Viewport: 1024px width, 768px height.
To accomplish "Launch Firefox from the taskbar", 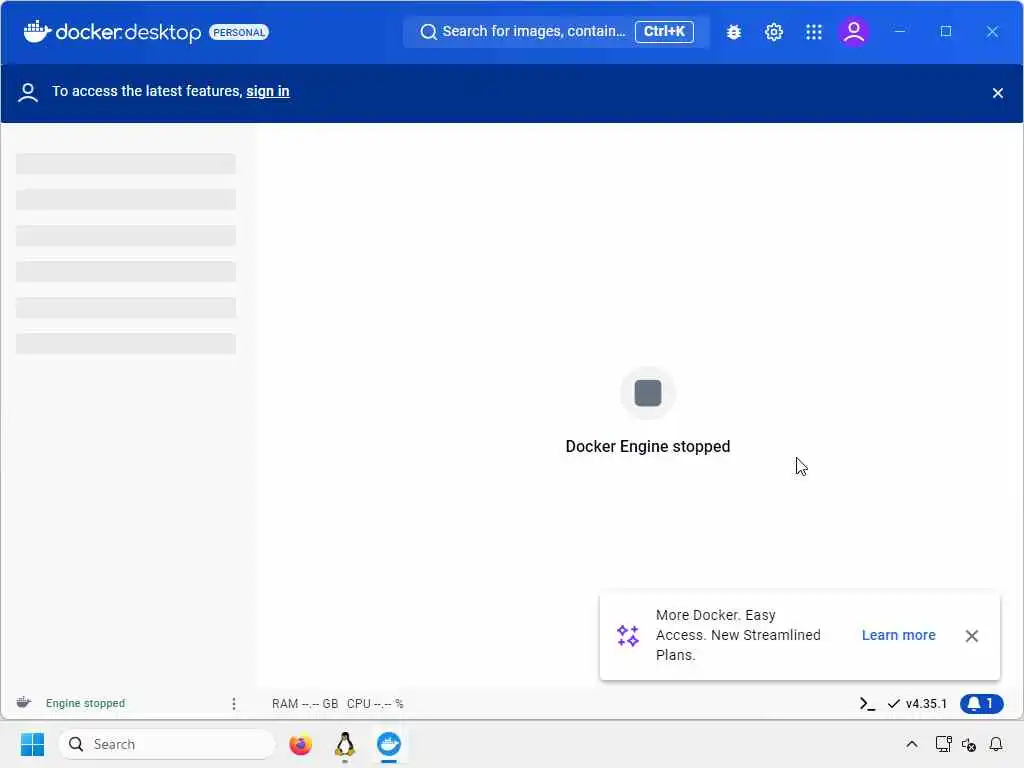I will tap(300, 744).
